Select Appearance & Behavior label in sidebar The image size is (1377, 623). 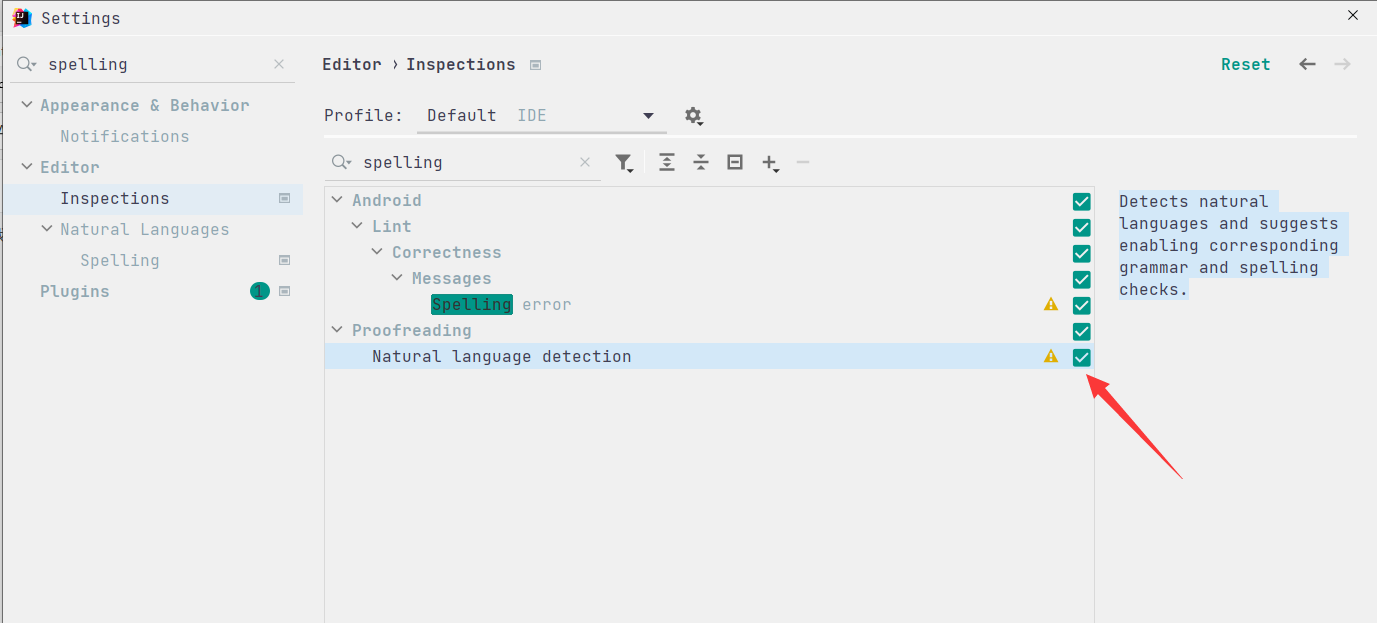point(145,105)
